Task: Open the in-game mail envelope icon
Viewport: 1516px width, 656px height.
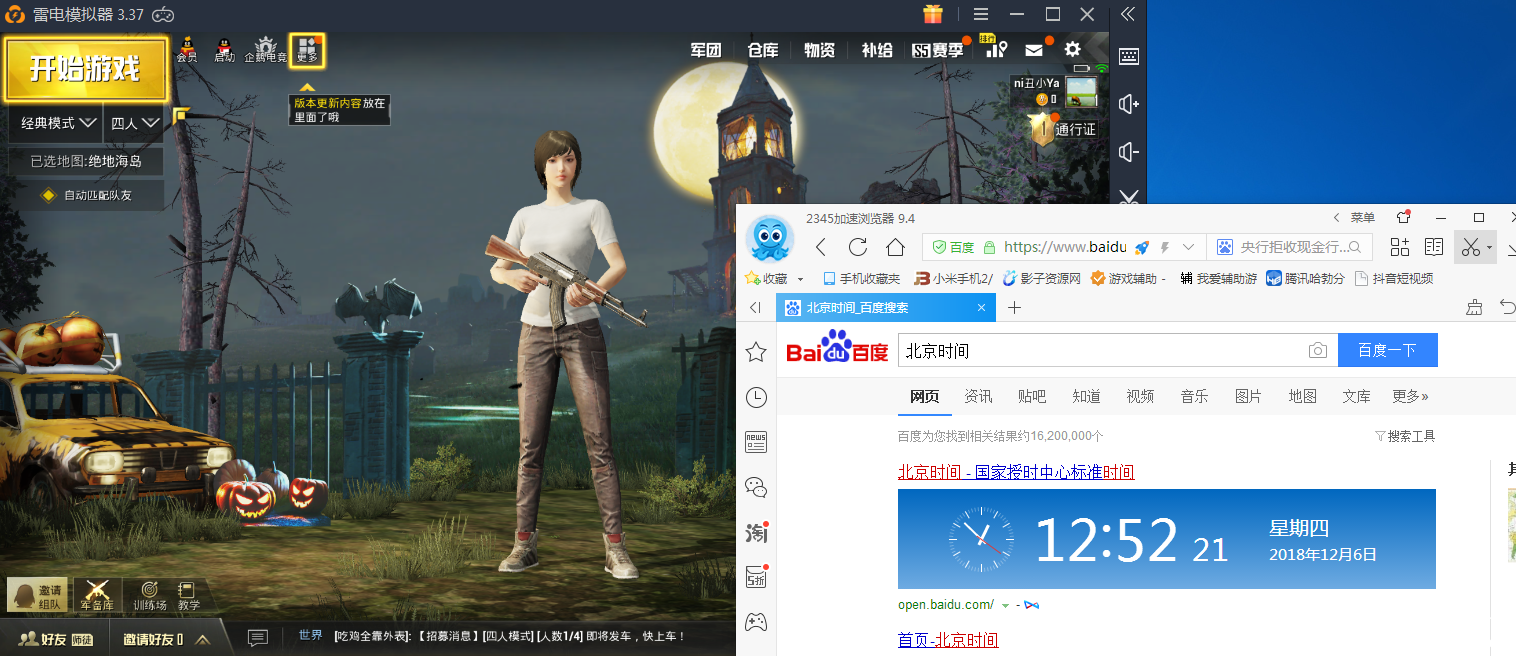Action: pyautogui.click(x=1034, y=50)
